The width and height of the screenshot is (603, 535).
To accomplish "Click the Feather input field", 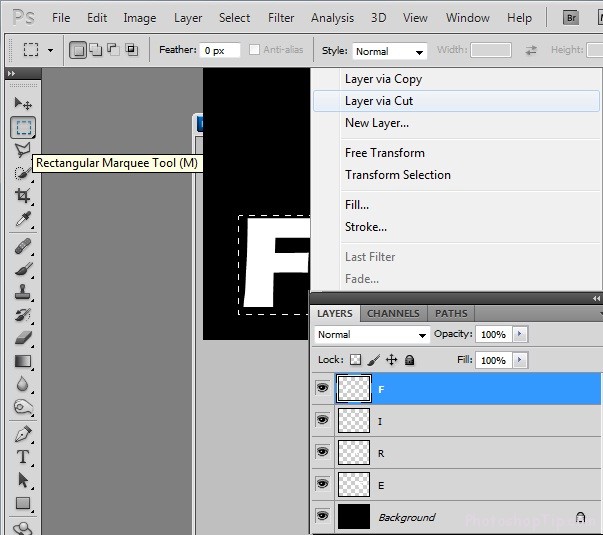I will pyautogui.click(x=220, y=50).
